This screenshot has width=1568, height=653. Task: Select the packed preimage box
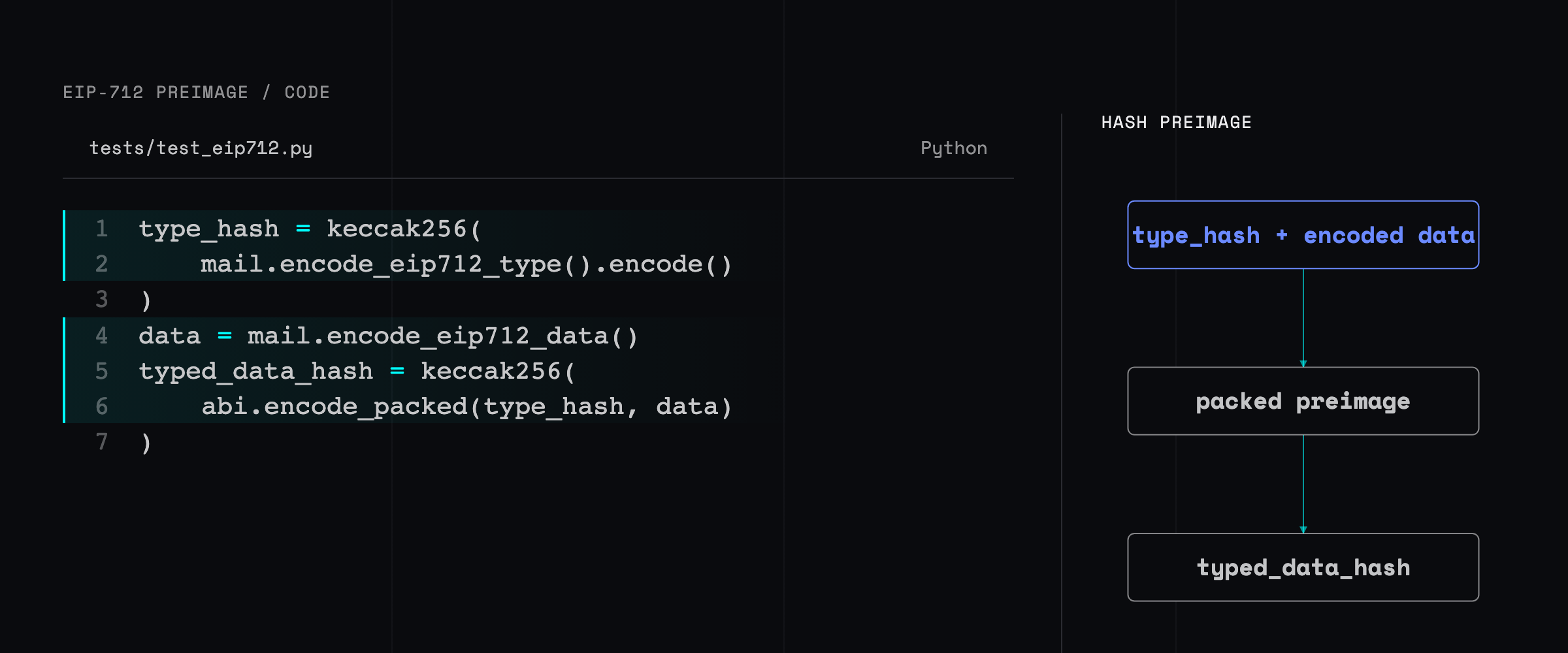click(x=1303, y=401)
